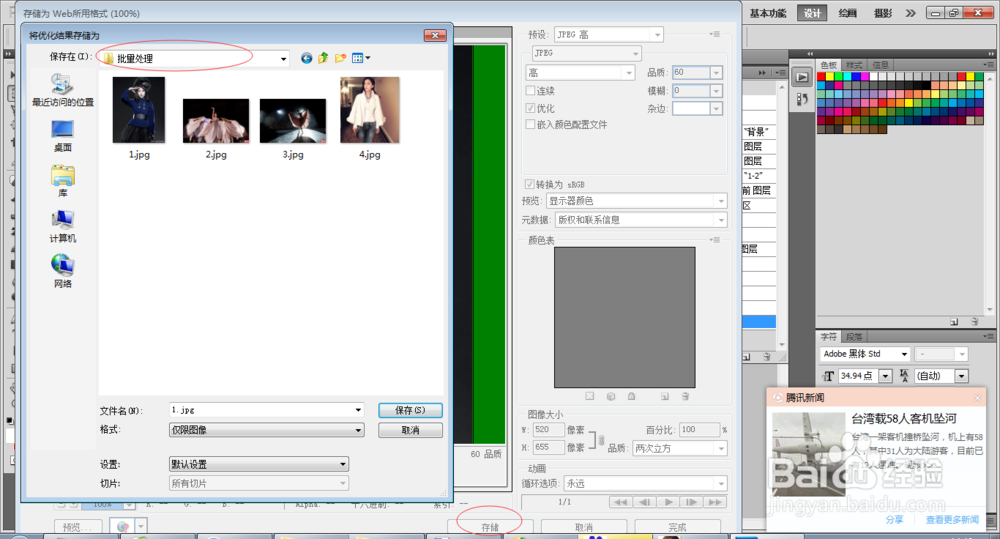Toggle the 优化 optimized checkbox
The height and width of the screenshot is (539, 1000).
[x=531, y=108]
